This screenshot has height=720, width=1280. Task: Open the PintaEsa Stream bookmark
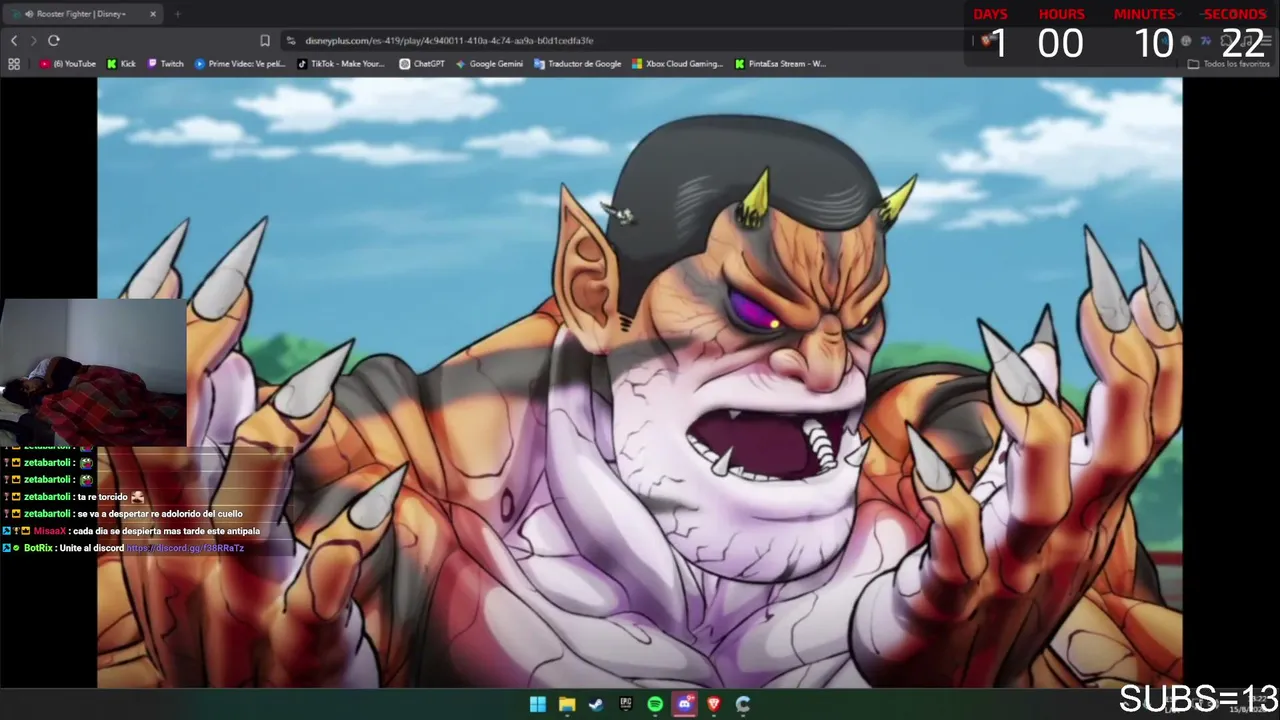coord(780,64)
